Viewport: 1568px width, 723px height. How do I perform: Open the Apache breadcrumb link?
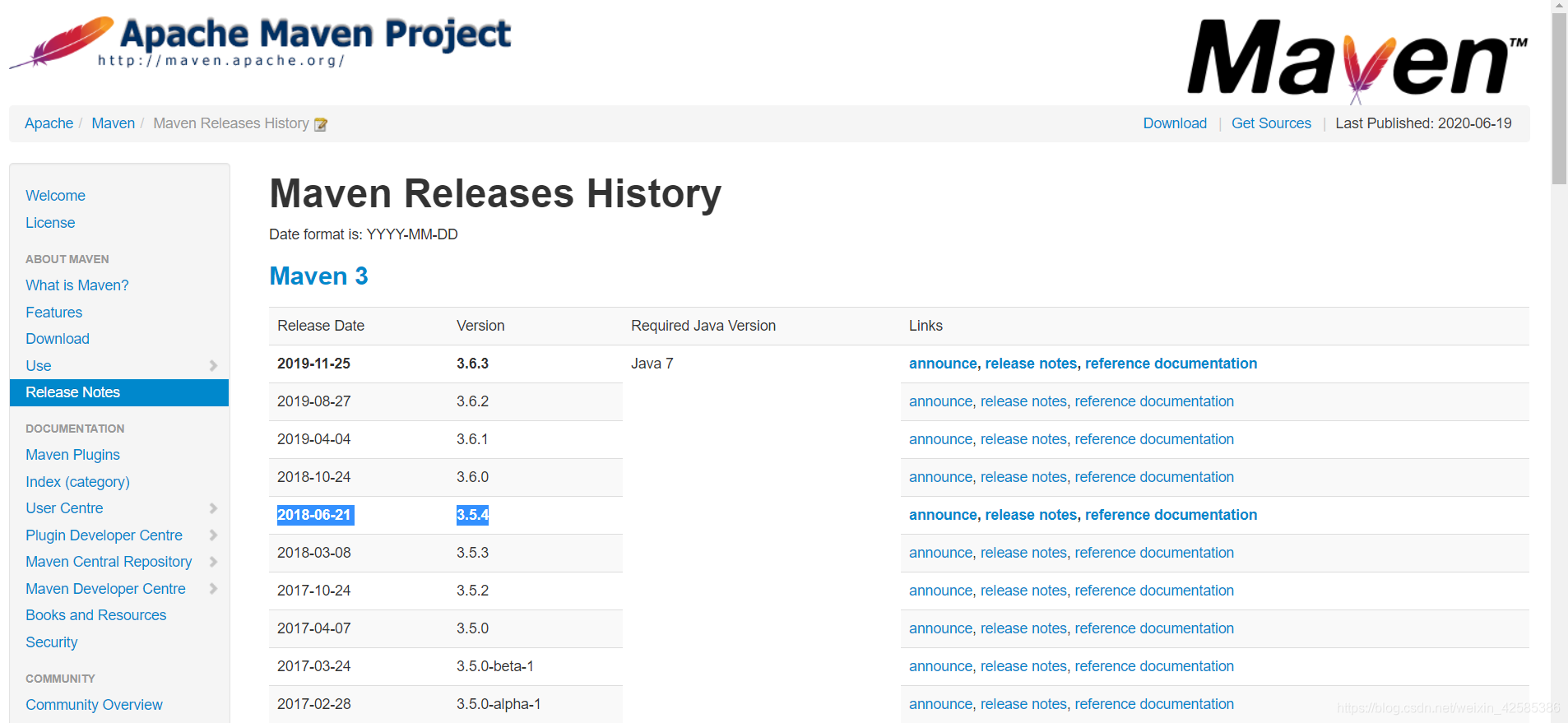(x=49, y=123)
